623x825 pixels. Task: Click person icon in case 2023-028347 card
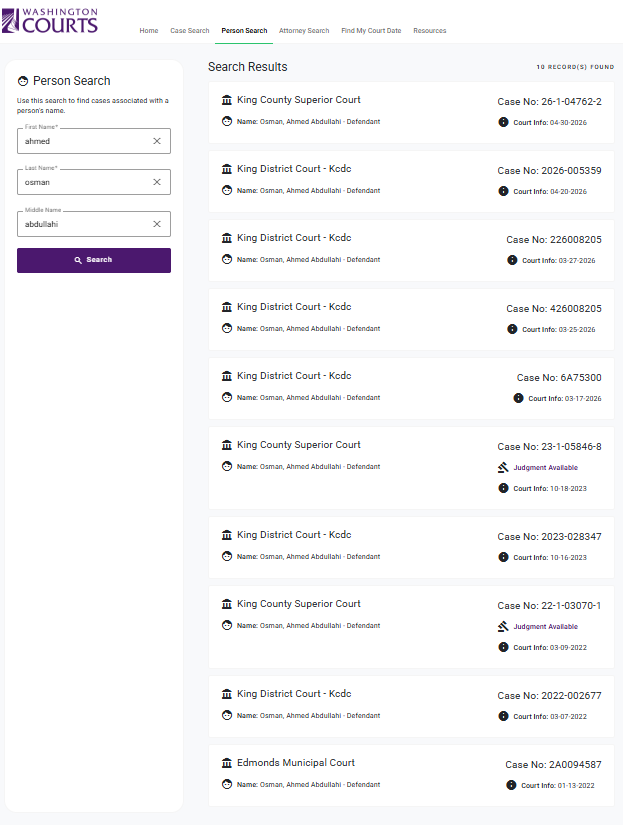coord(227,556)
